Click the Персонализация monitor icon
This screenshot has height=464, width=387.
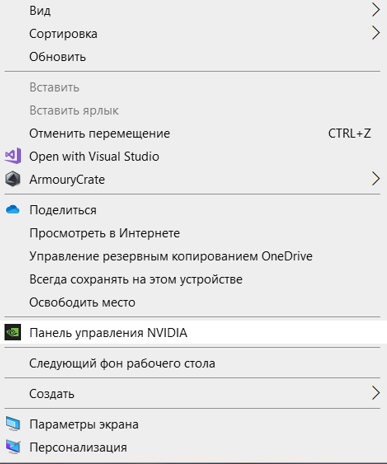[x=13, y=447]
